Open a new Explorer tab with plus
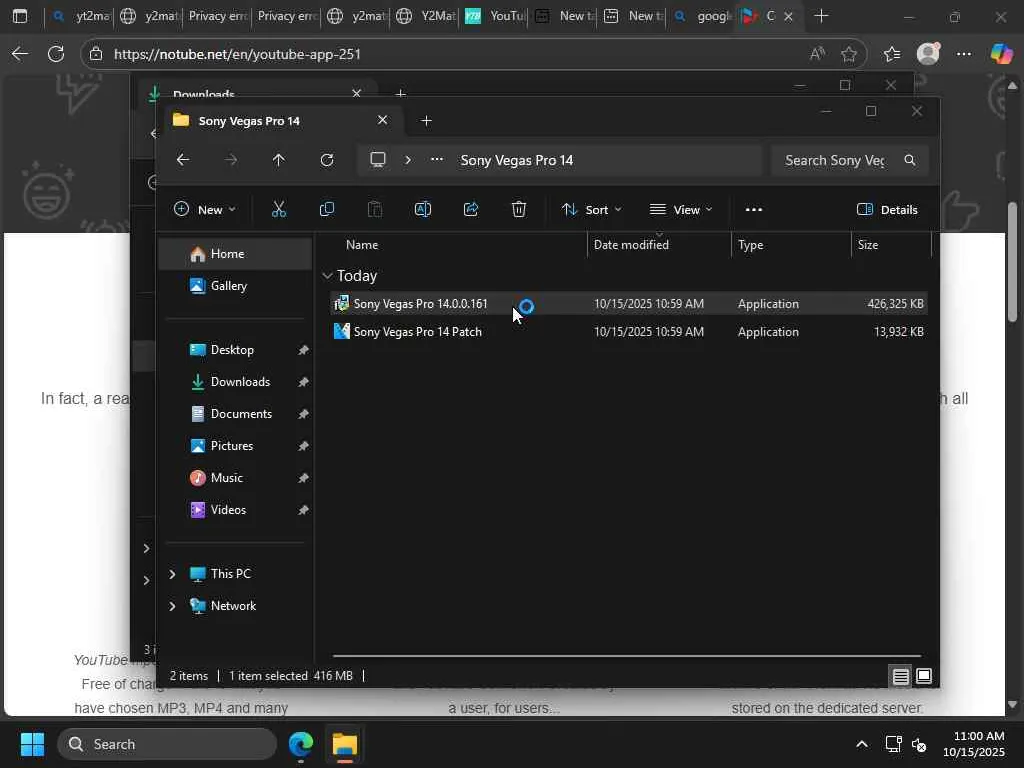The height and width of the screenshot is (768, 1024). (x=426, y=121)
